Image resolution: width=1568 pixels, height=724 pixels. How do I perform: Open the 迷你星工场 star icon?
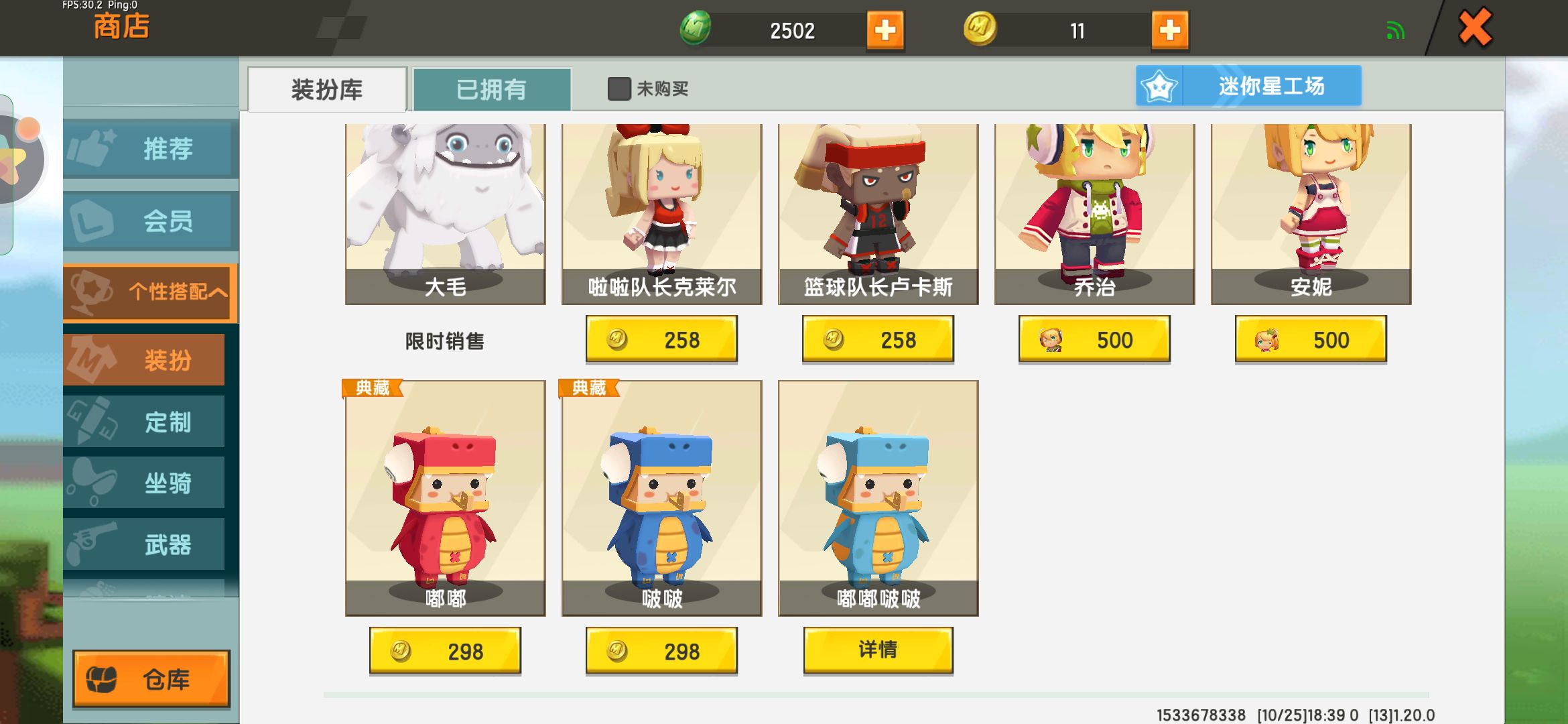tap(1159, 86)
